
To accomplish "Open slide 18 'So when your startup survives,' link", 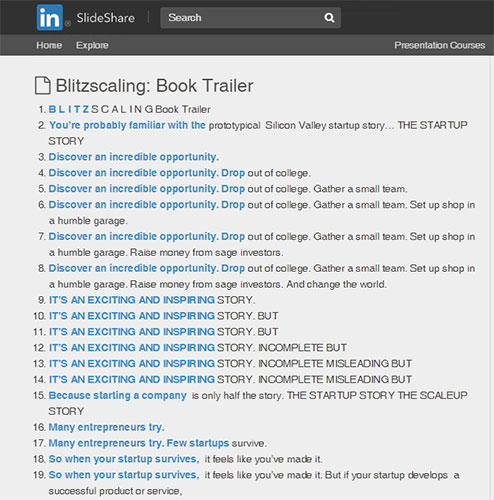I will tap(124, 459).
